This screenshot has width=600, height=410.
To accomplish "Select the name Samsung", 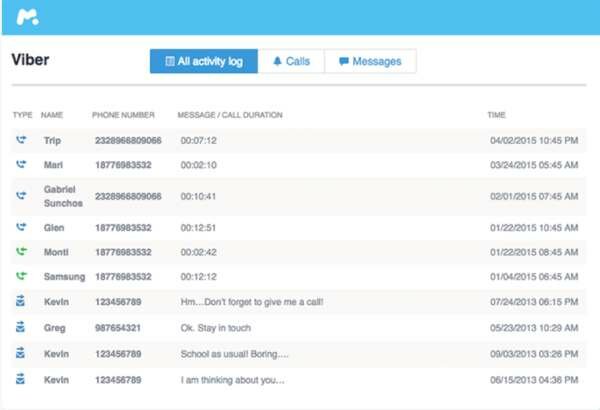I will [64, 277].
